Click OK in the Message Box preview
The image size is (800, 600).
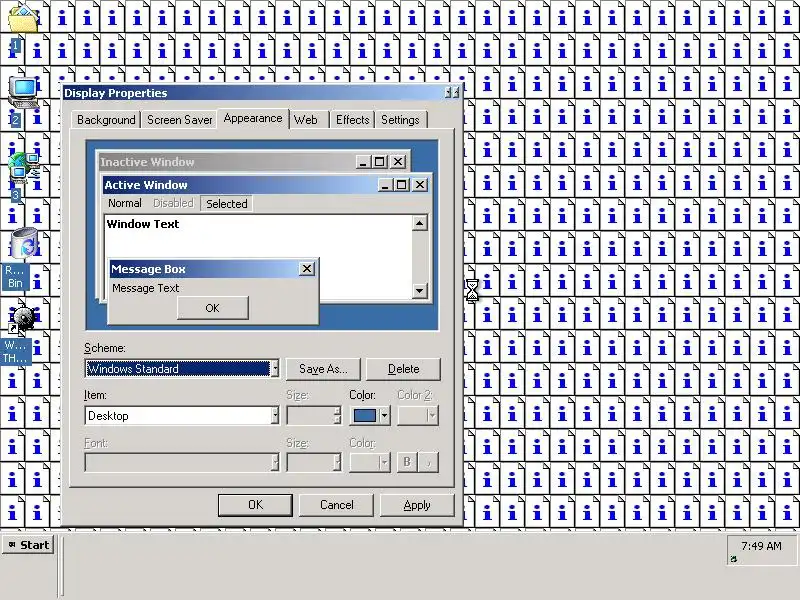coord(213,308)
